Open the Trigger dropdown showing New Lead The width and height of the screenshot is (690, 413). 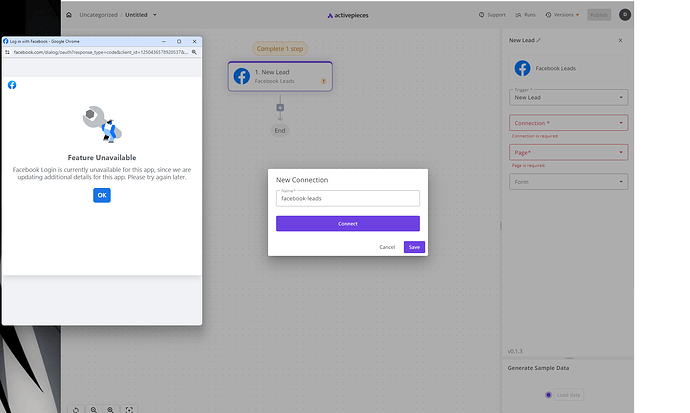[x=569, y=98]
